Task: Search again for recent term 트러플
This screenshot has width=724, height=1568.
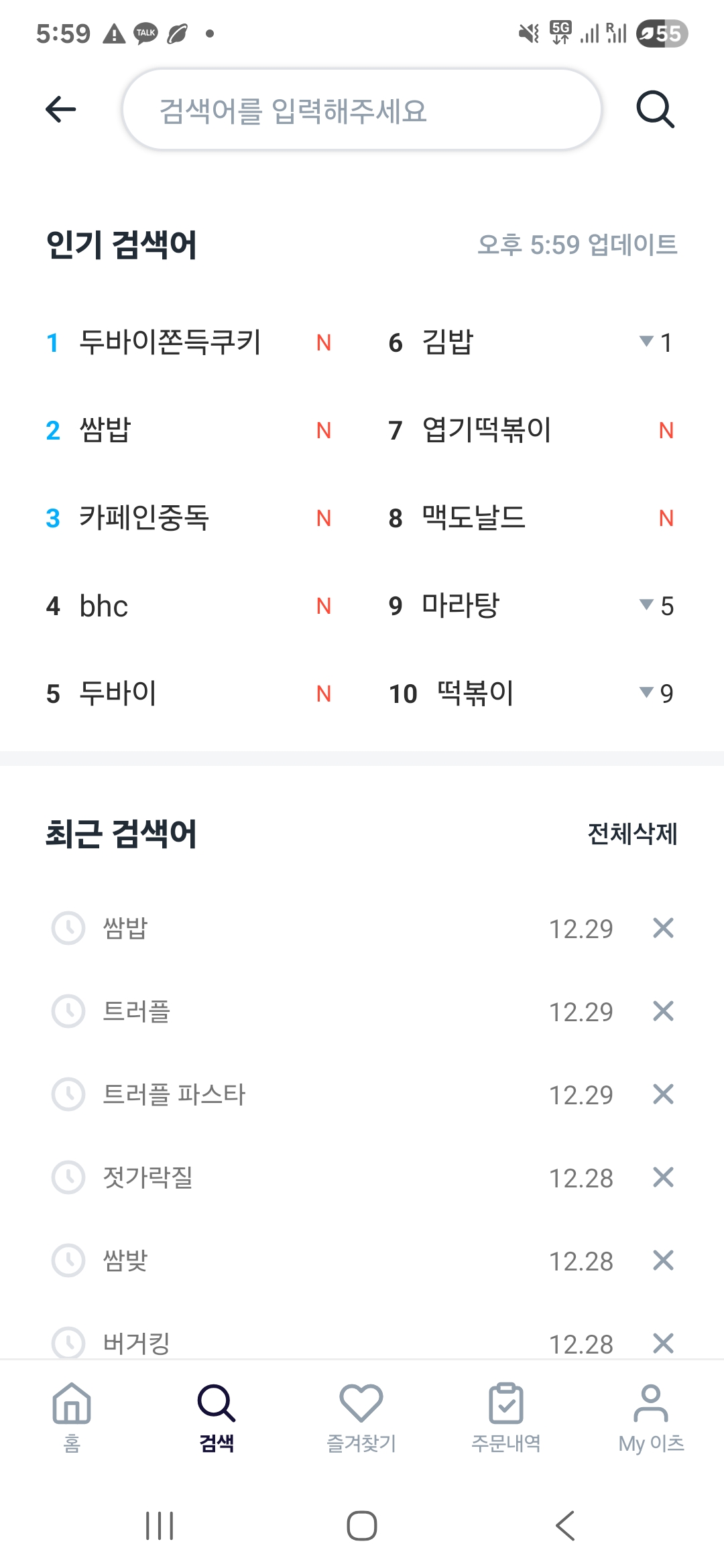Action: pyautogui.click(x=137, y=1011)
